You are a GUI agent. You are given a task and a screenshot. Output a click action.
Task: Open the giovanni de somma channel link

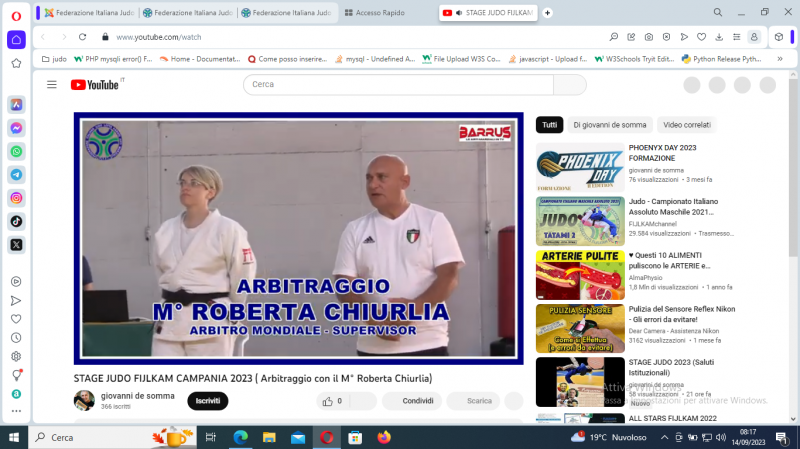coord(138,396)
